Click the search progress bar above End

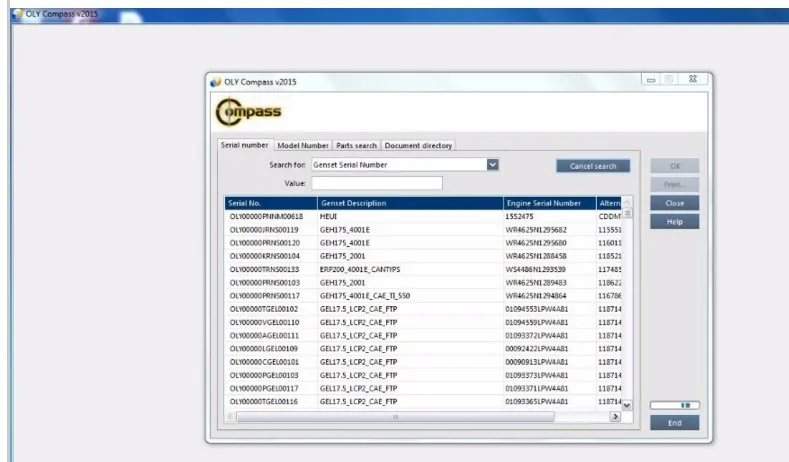[674, 405]
